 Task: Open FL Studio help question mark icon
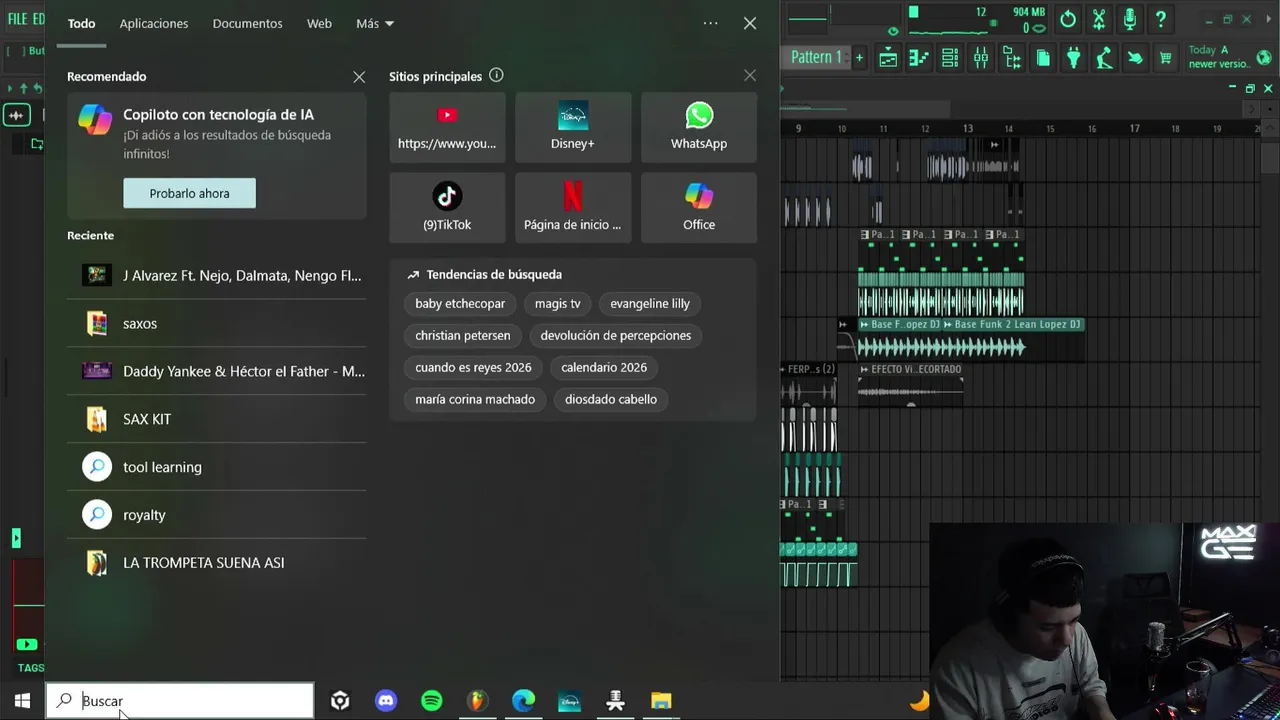click(1161, 19)
